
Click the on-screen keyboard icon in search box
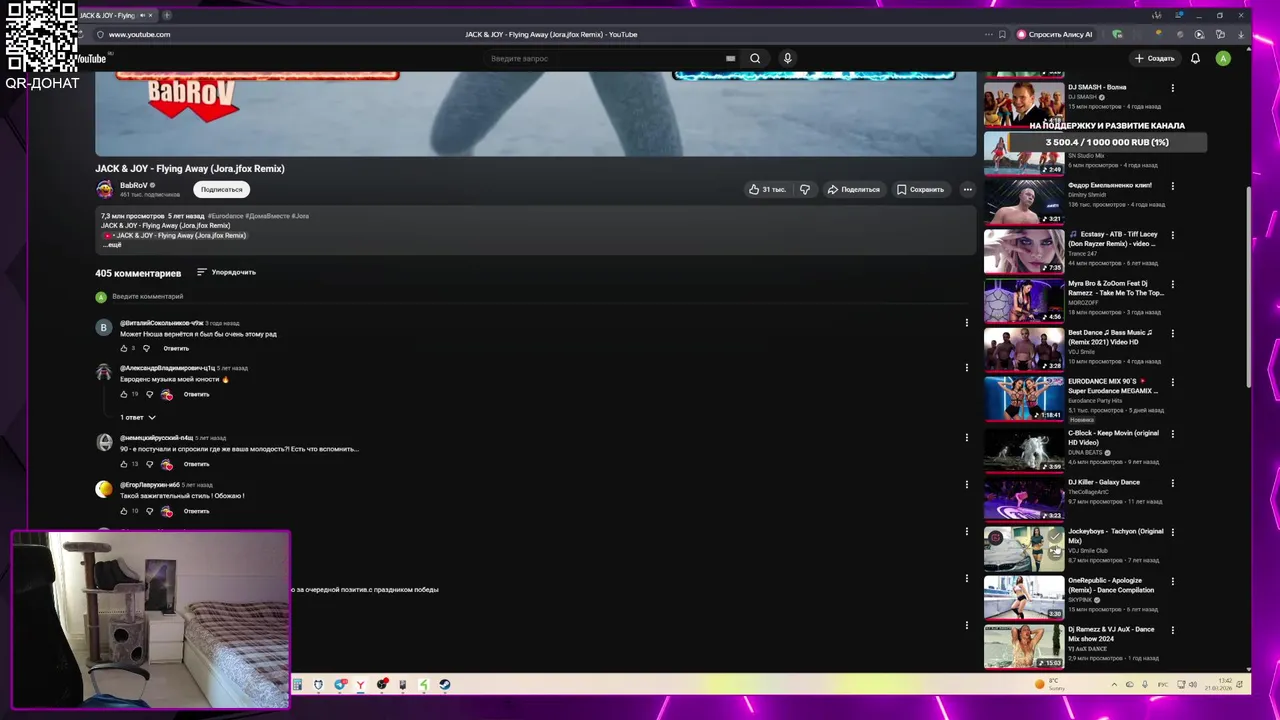pyautogui.click(x=730, y=58)
